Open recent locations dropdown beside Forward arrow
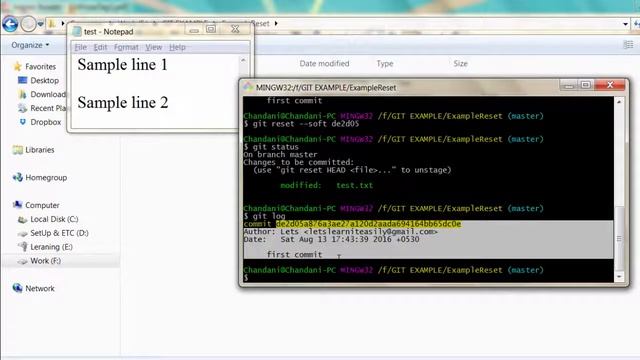This screenshot has height=360, width=640. coord(40,24)
